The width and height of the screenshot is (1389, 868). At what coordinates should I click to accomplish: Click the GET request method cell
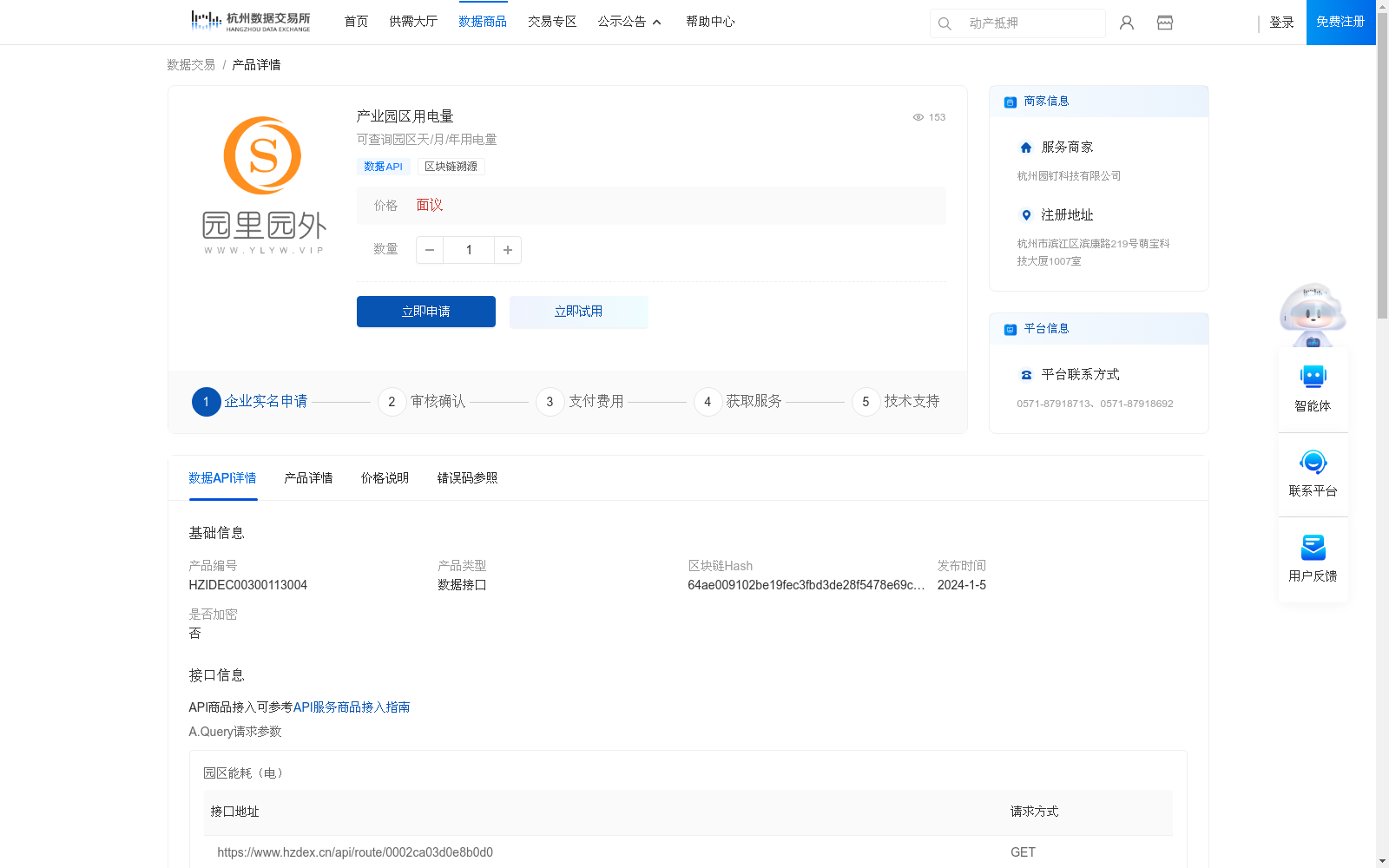(x=1023, y=852)
